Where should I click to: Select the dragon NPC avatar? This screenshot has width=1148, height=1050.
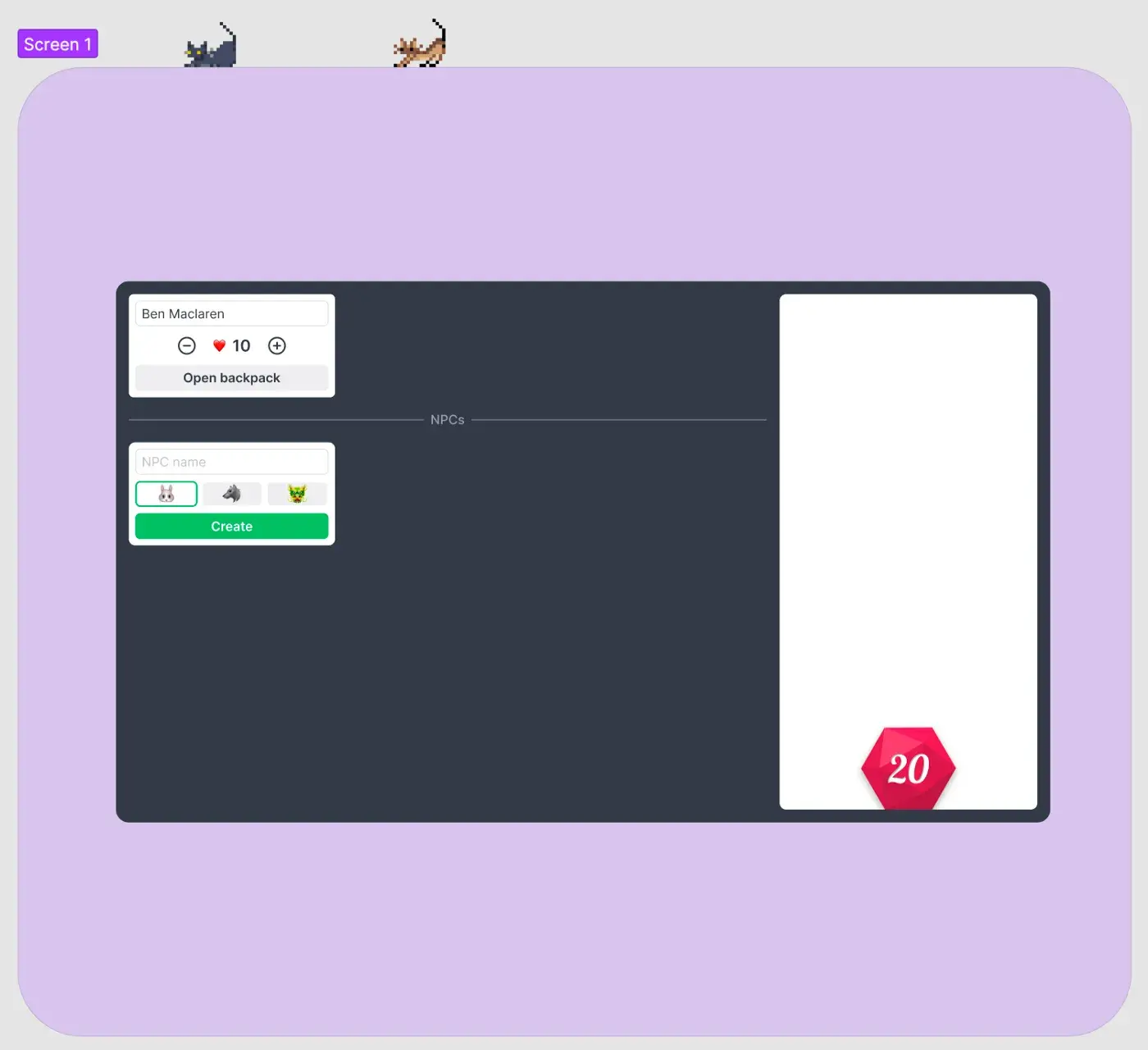coord(297,494)
